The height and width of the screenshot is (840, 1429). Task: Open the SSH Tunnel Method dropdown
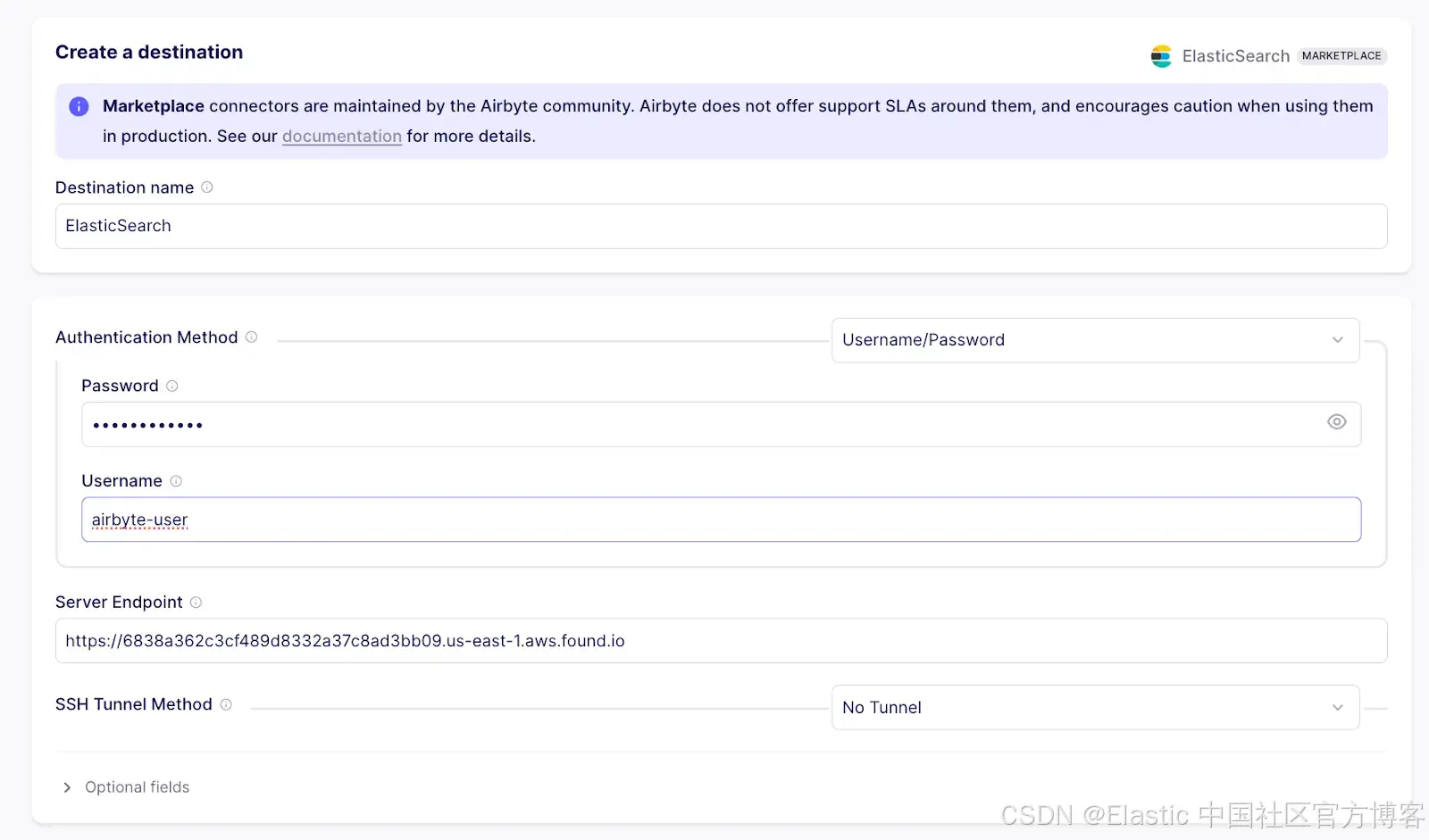click(1094, 708)
